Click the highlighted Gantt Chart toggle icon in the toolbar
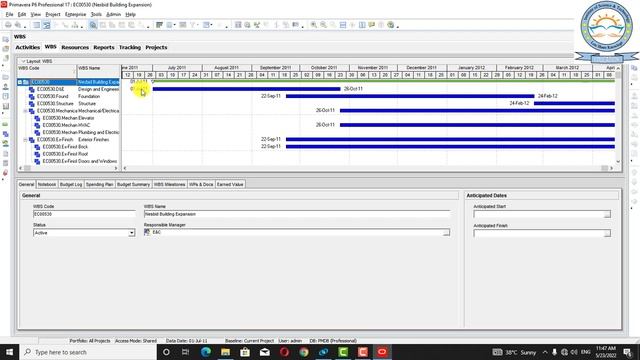 tap(47, 25)
